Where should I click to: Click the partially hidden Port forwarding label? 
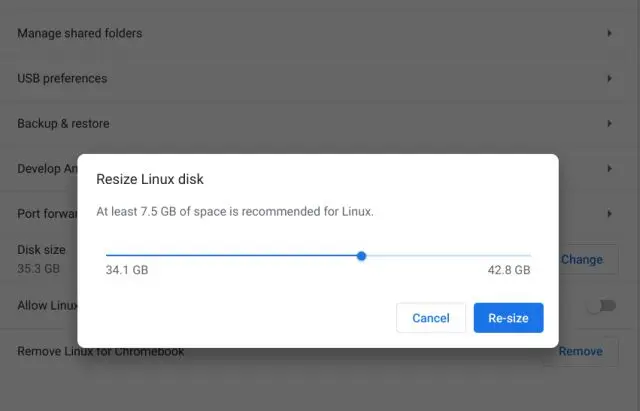pyautogui.click(x=46, y=214)
